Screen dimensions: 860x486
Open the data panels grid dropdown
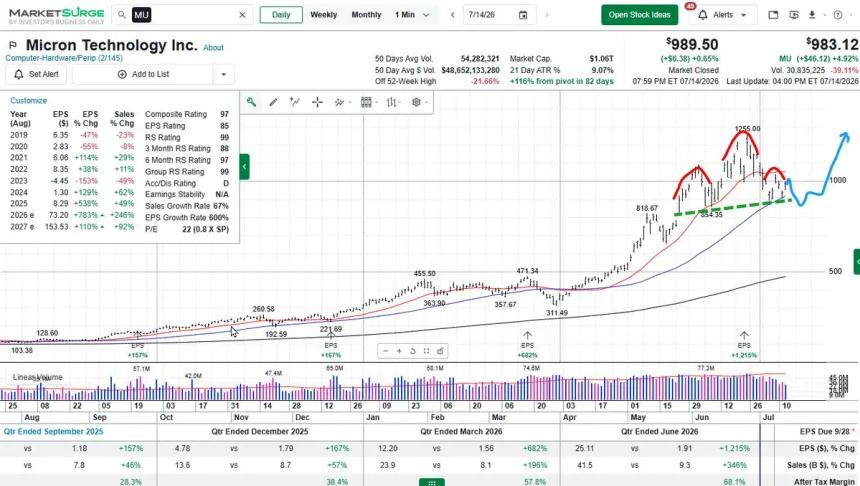point(369,102)
